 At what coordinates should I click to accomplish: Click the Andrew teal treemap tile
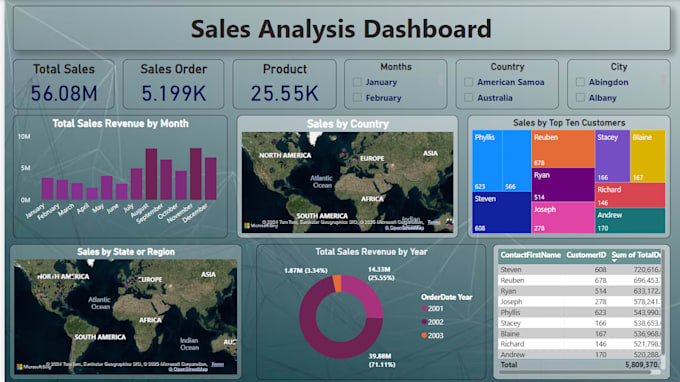click(630, 221)
